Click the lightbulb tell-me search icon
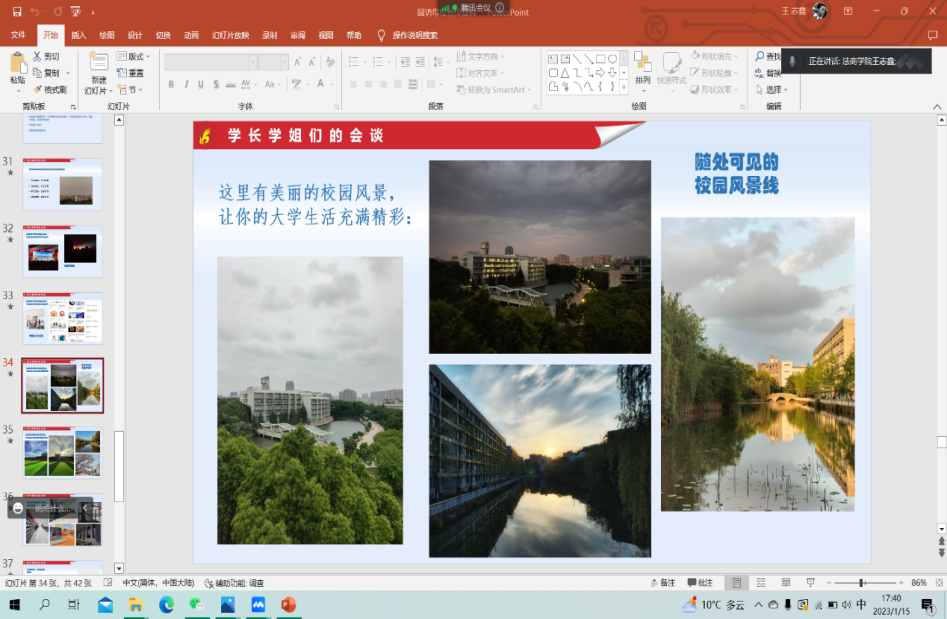The width and height of the screenshot is (947, 619). click(x=381, y=35)
